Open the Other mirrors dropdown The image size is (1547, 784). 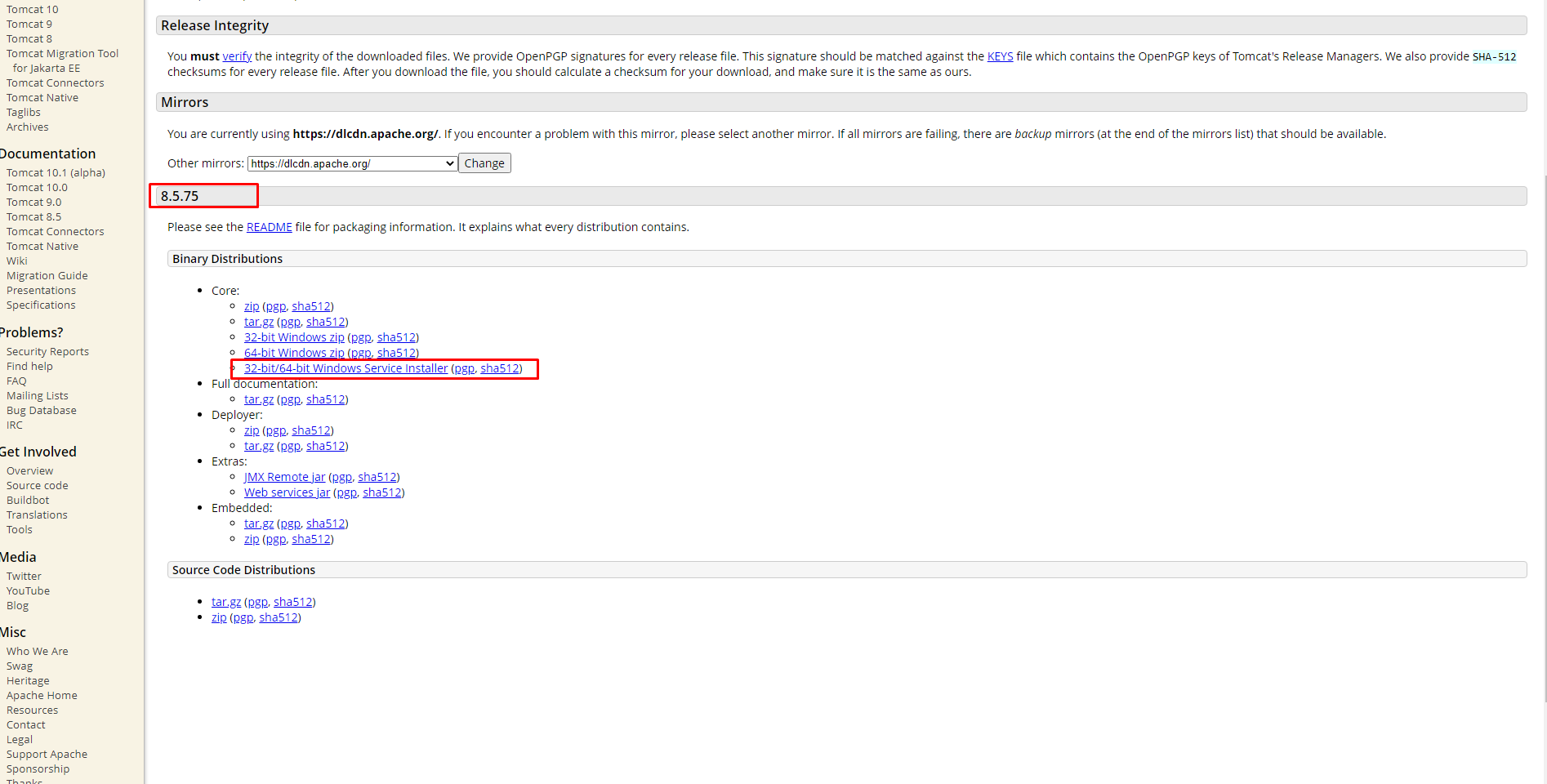pyautogui.click(x=352, y=163)
